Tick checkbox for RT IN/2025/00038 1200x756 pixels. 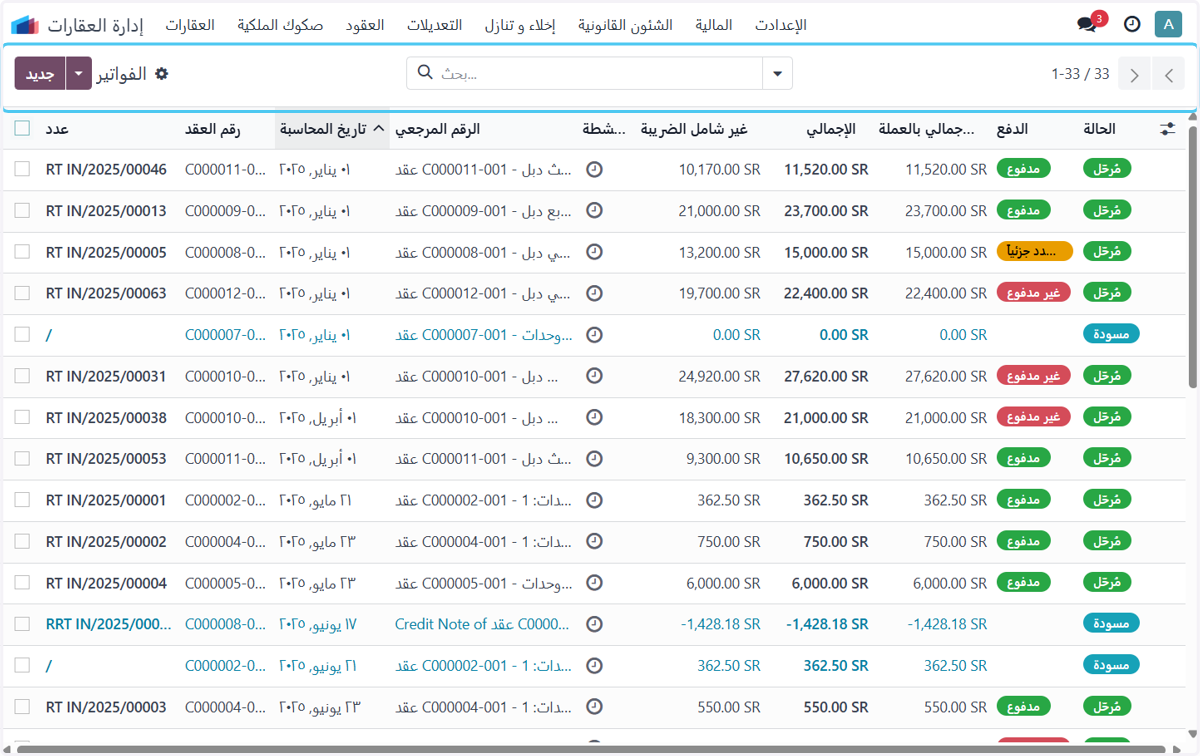[x=22, y=418]
